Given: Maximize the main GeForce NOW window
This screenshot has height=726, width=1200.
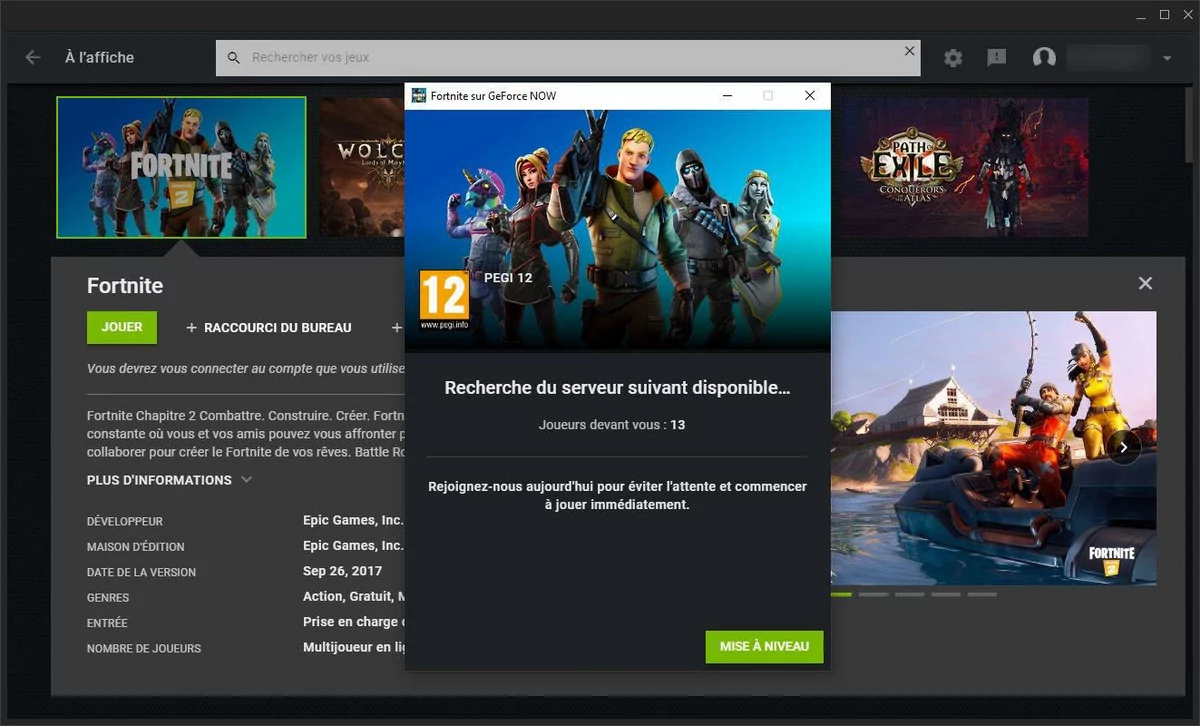Looking at the screenshot, I should click(1164, 15).
